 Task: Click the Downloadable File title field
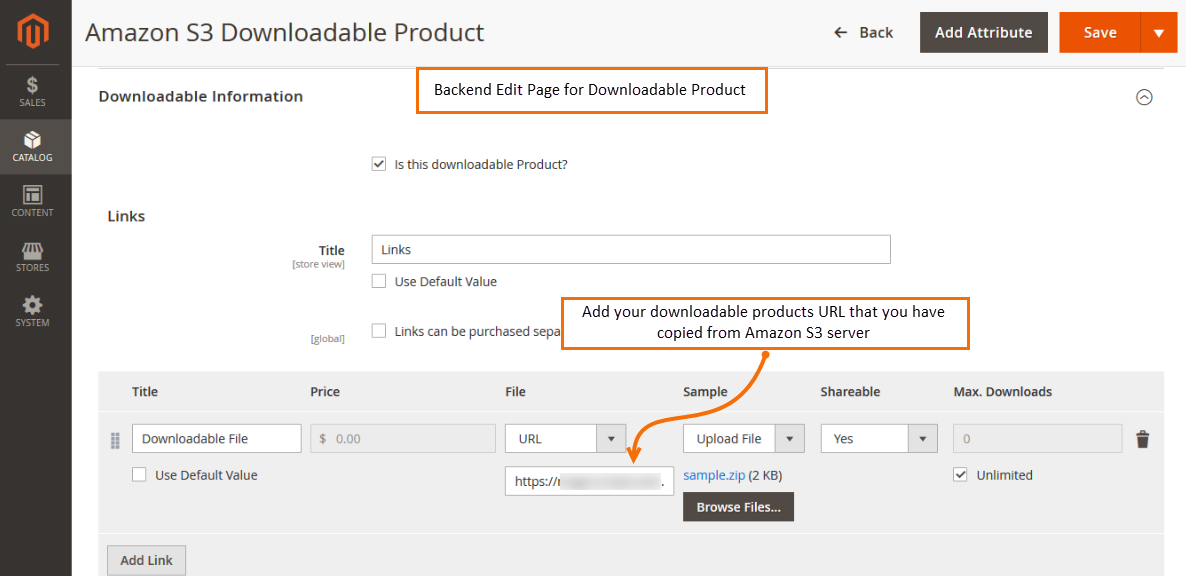216,438
